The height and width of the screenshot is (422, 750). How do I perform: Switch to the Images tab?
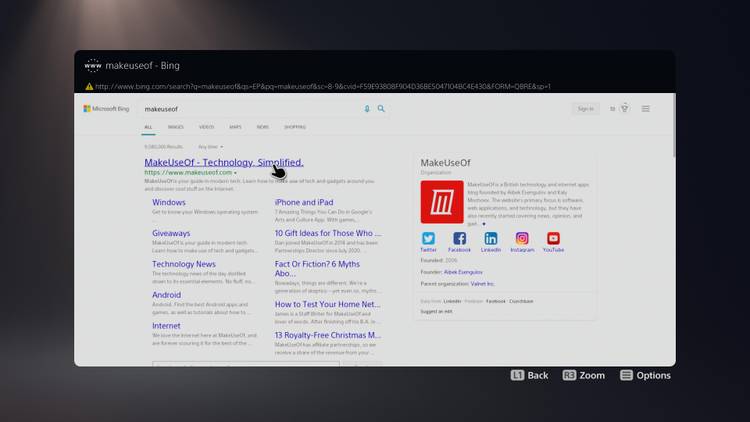pyautogui.click(x=176, y=127)
